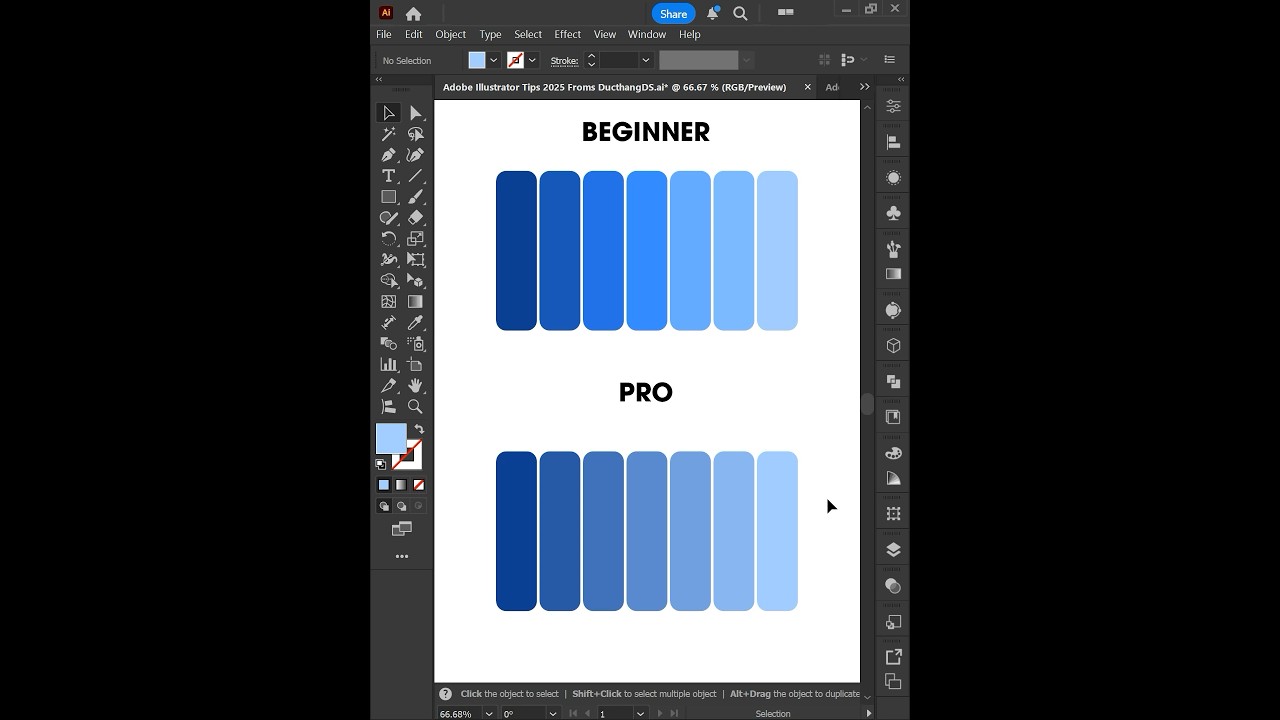
Task: Show more document tabs chevrons
Action: pyautogui.click(x=865, y=87)
